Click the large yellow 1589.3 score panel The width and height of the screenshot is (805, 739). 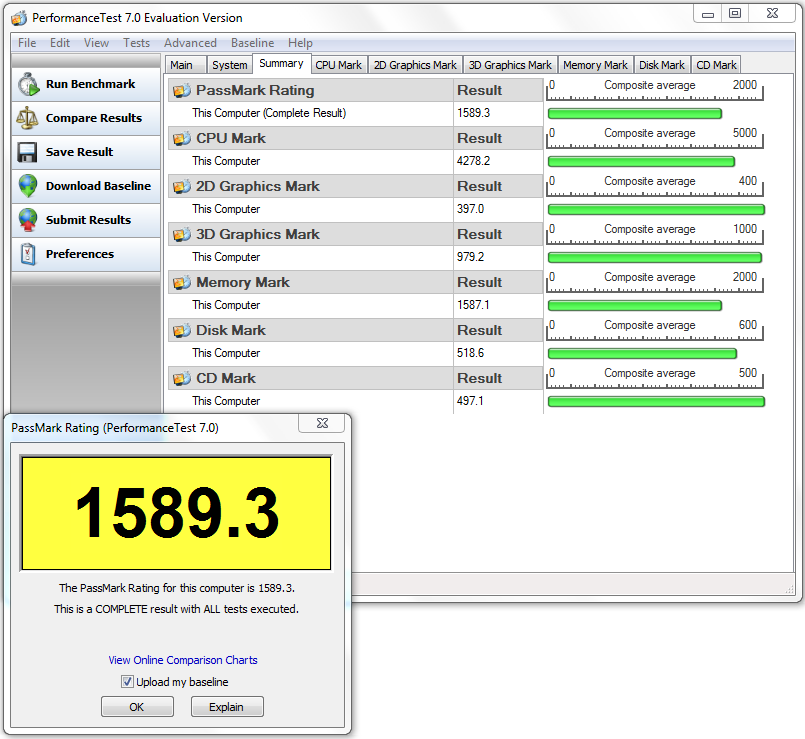(176, 513)
